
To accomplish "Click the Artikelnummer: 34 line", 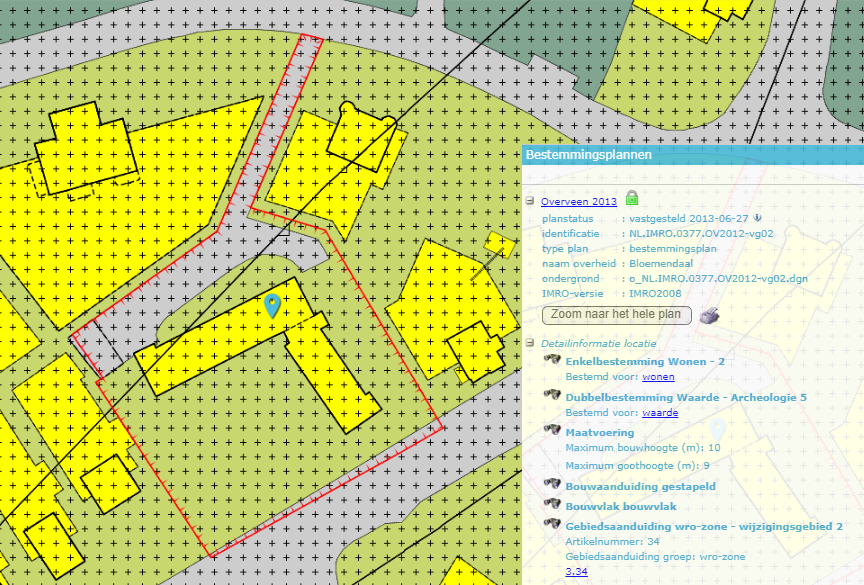I will 612,541.
